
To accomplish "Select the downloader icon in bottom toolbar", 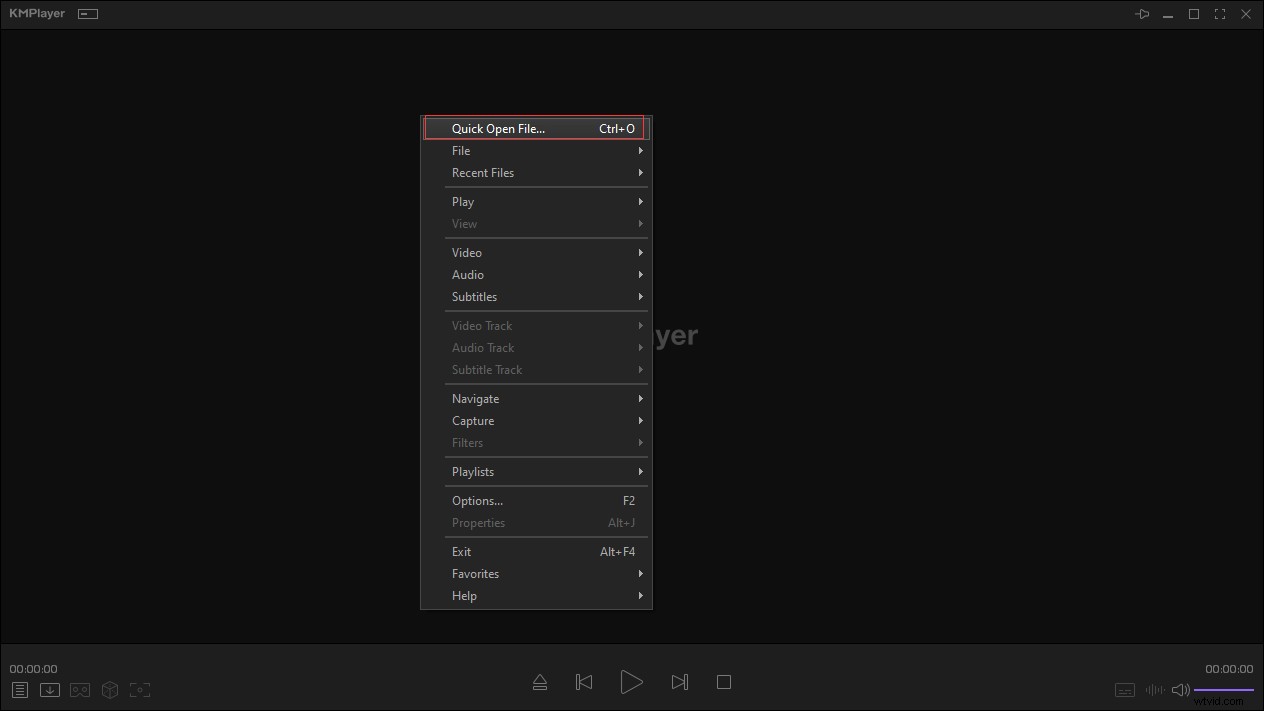I will point(50,690).
